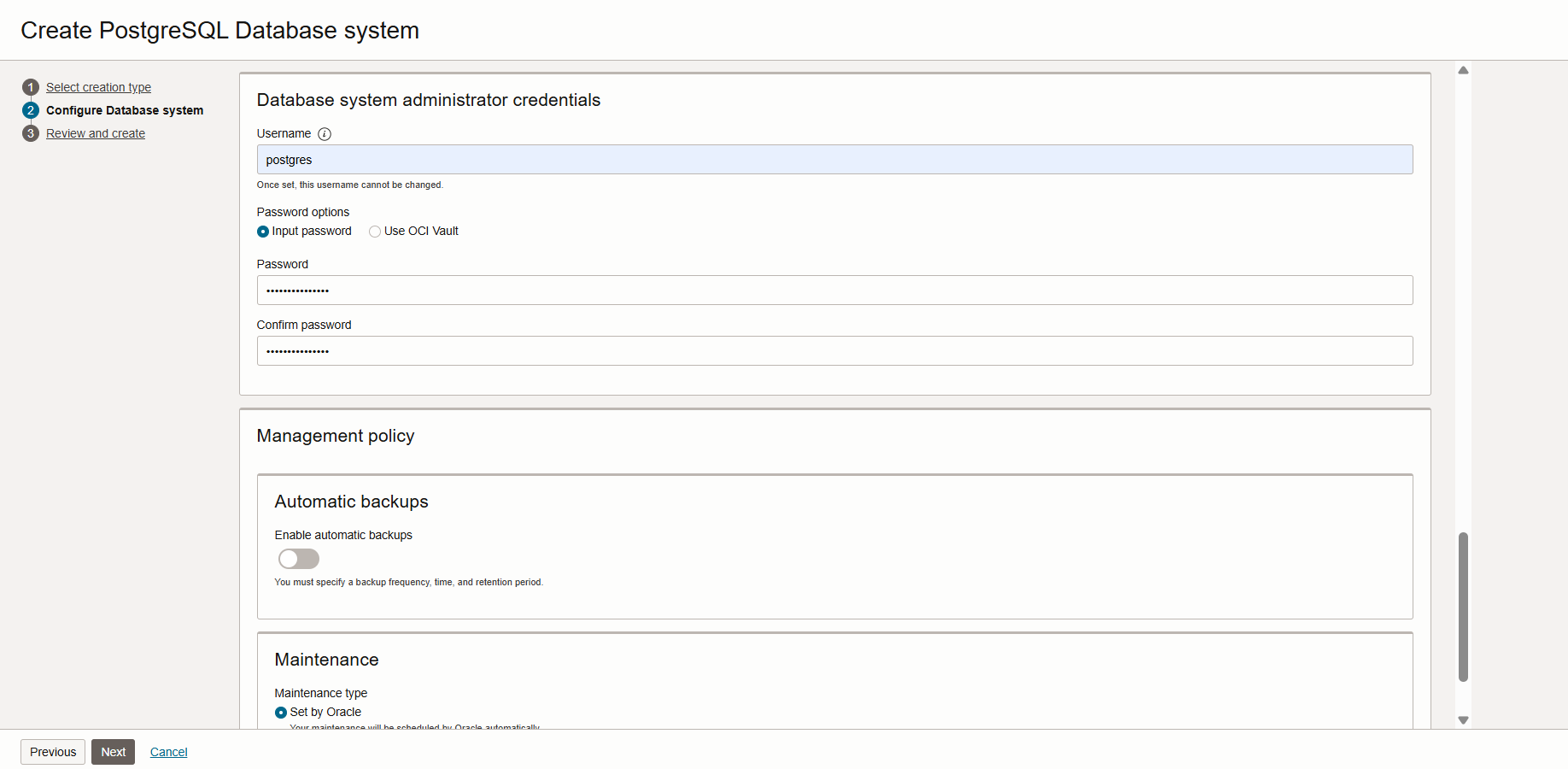Viewport: 1568px width, 769px height.
Task: Focus the Password field
Action: [x=834, y=291]
